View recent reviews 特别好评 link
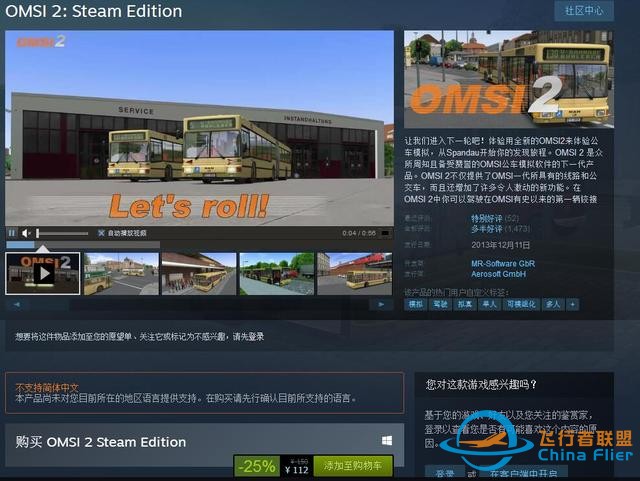 [x=487, y=218]
